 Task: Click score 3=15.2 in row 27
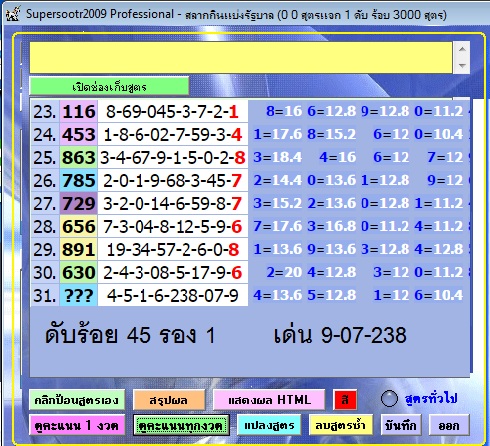[278, 203]
